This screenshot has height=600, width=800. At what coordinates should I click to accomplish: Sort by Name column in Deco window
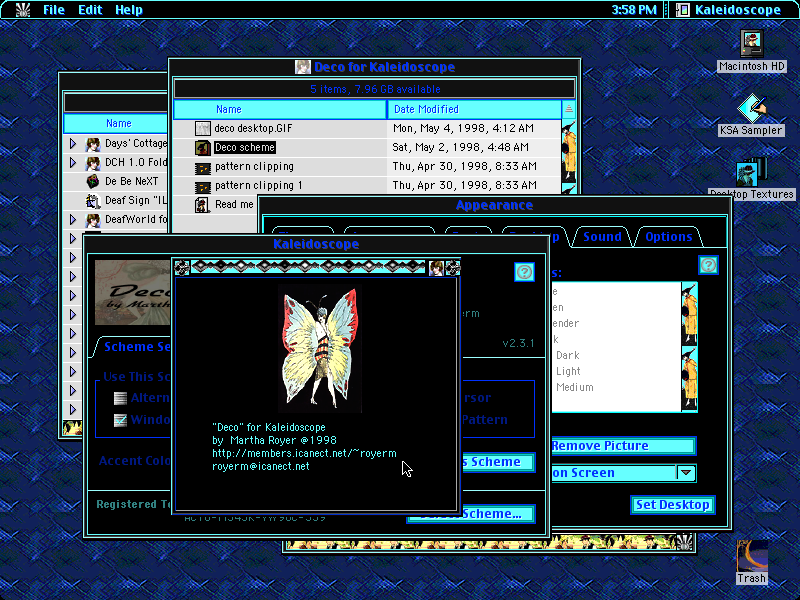point(280,109)
